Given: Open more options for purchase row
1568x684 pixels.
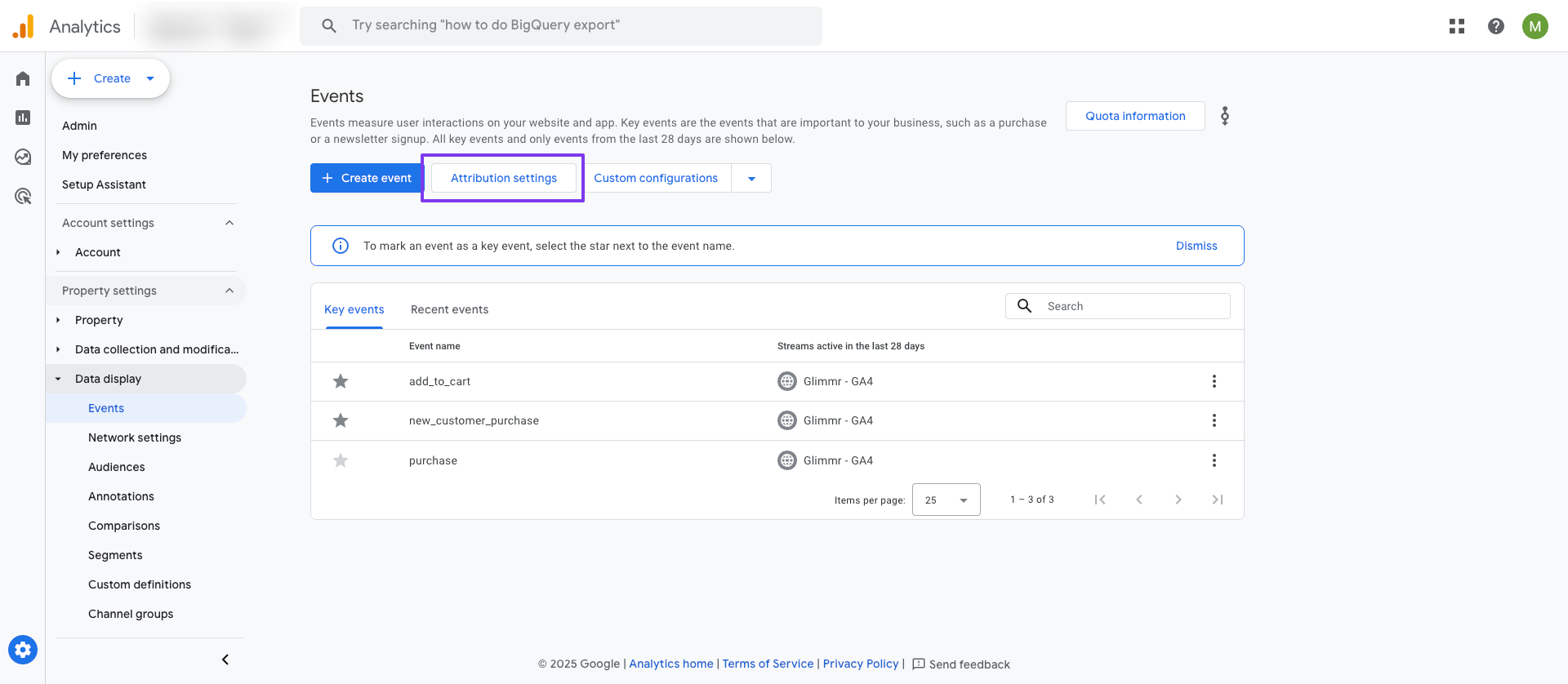Looking at the screenshot, I should 1214,460.
